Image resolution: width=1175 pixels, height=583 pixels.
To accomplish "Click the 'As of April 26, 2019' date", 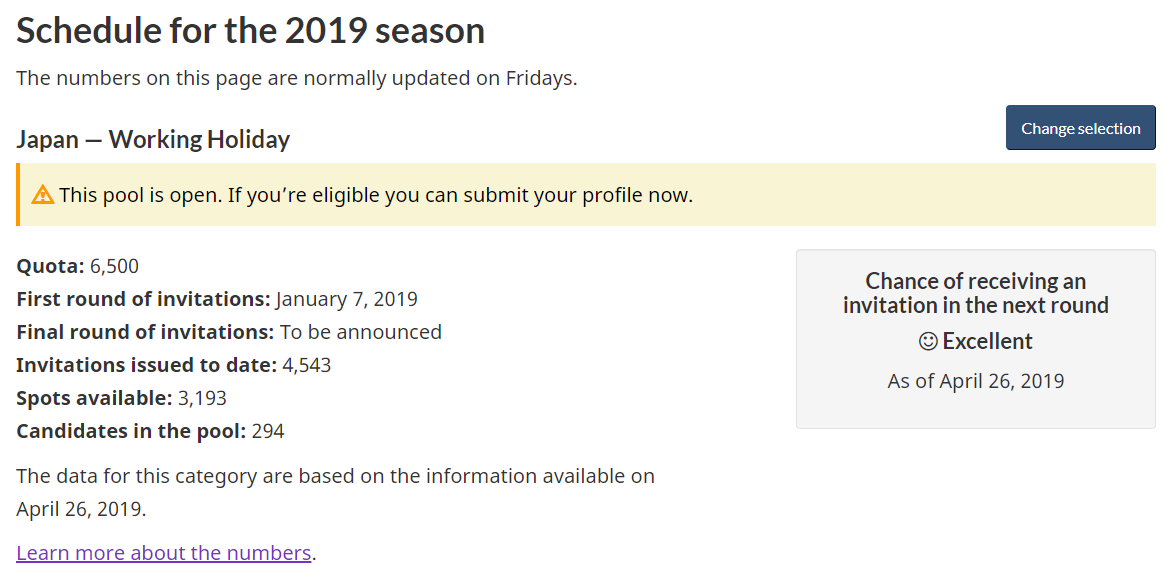I will tap(975, 381).
